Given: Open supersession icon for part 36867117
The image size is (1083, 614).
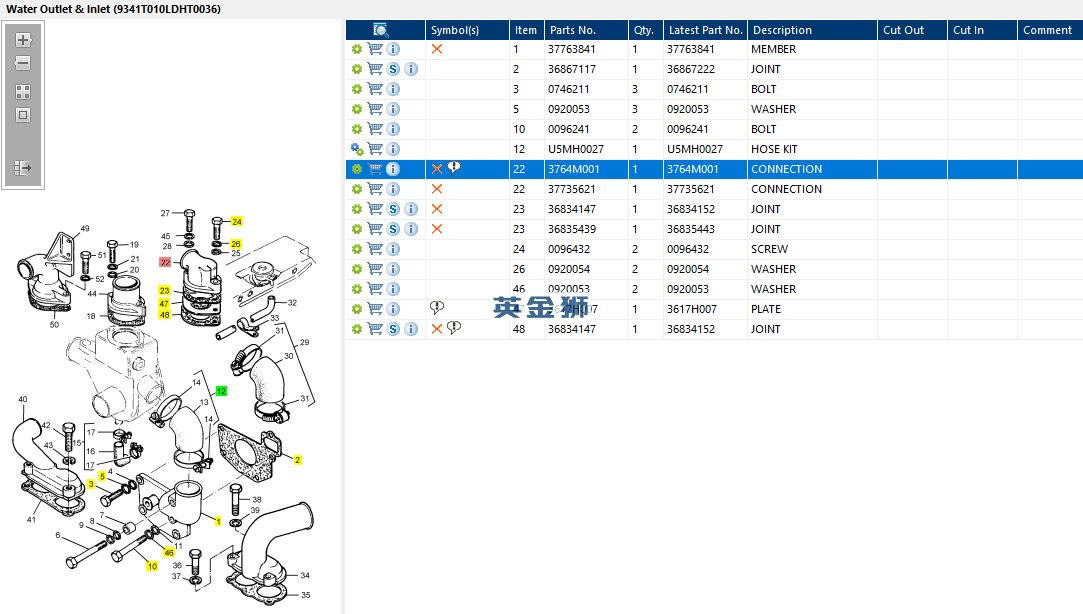Looking at the screenshot, I should [x=393, y=69].
